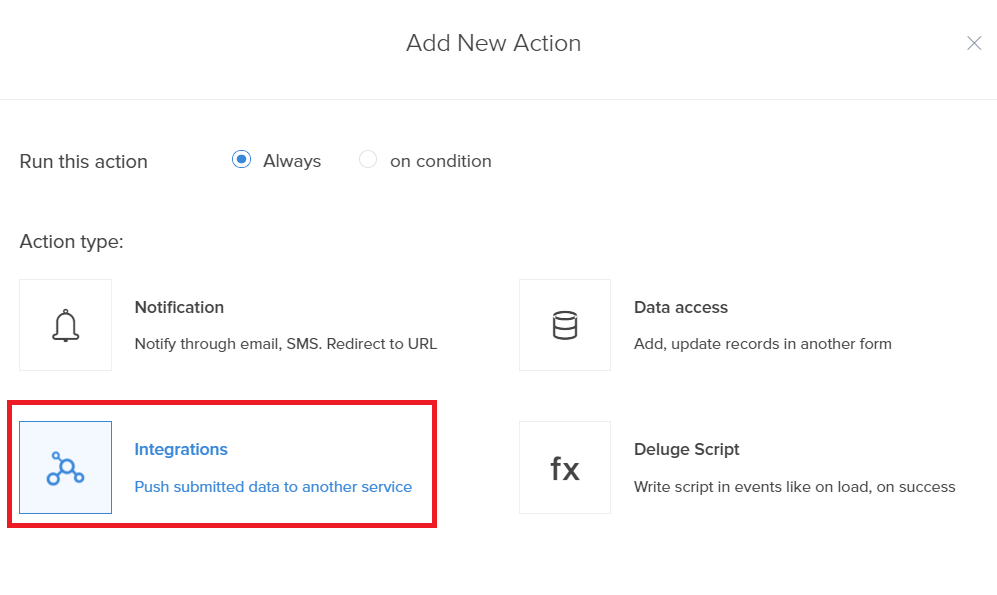Enable the on condition radio button
This screenshot has width=997, height=595.
click(368, 160)
